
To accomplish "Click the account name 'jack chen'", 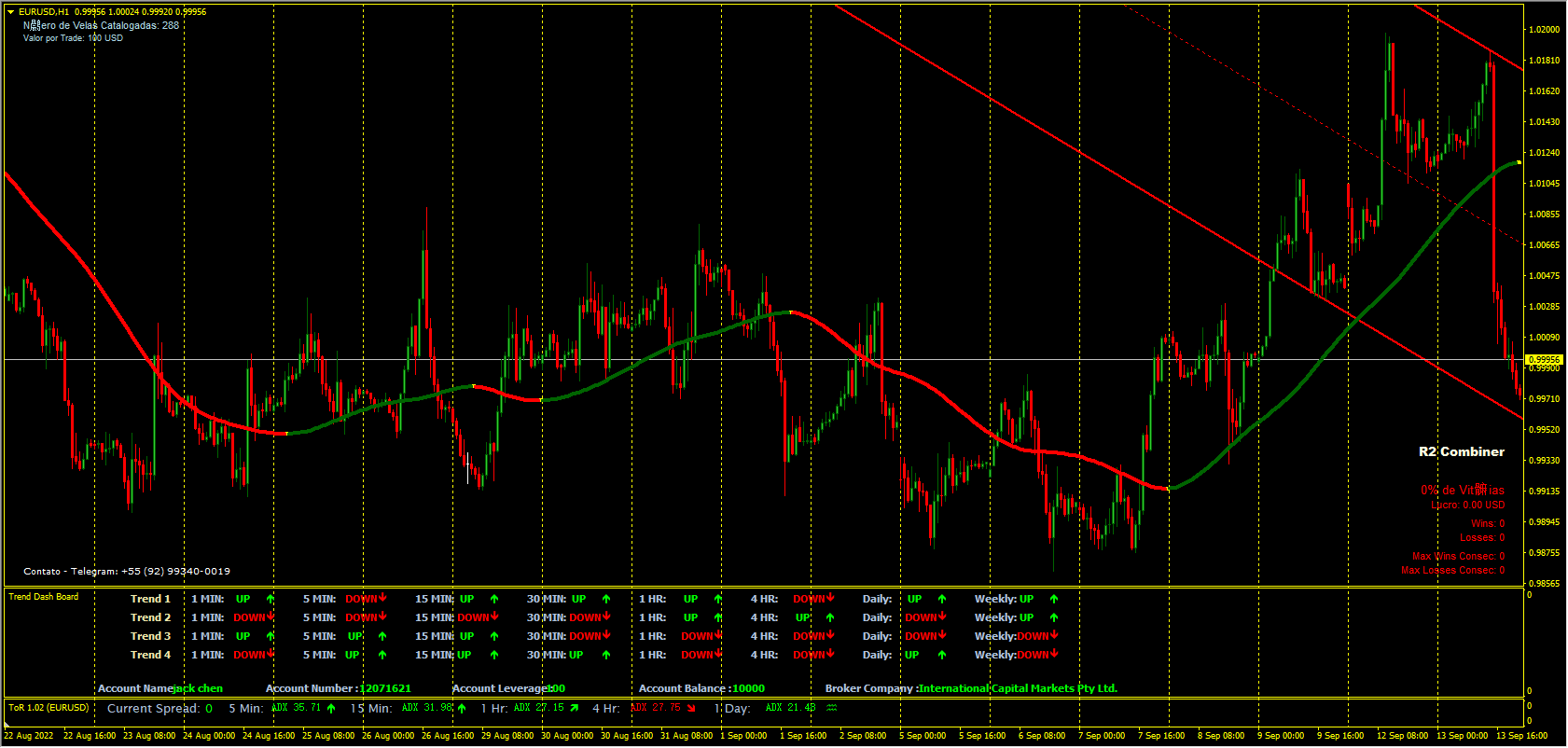I will click(198, 688).
